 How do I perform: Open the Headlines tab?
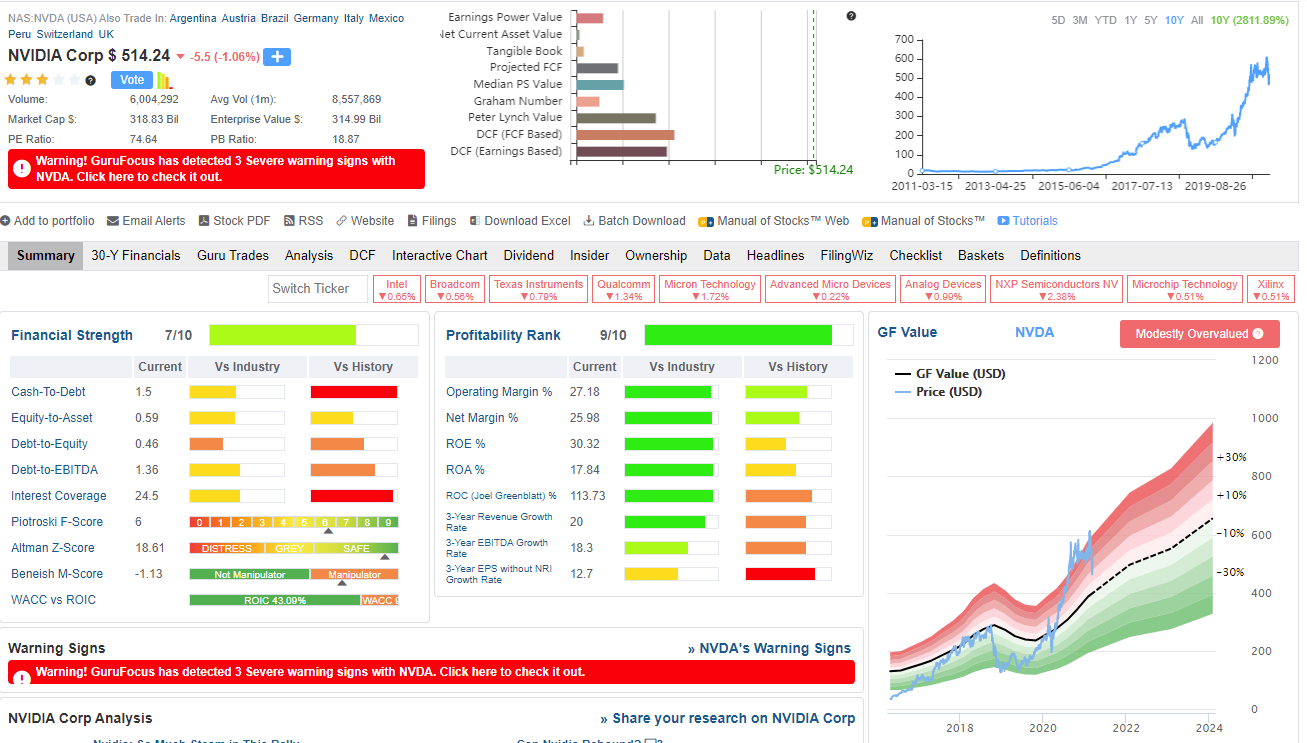click(x=775, y=255)
